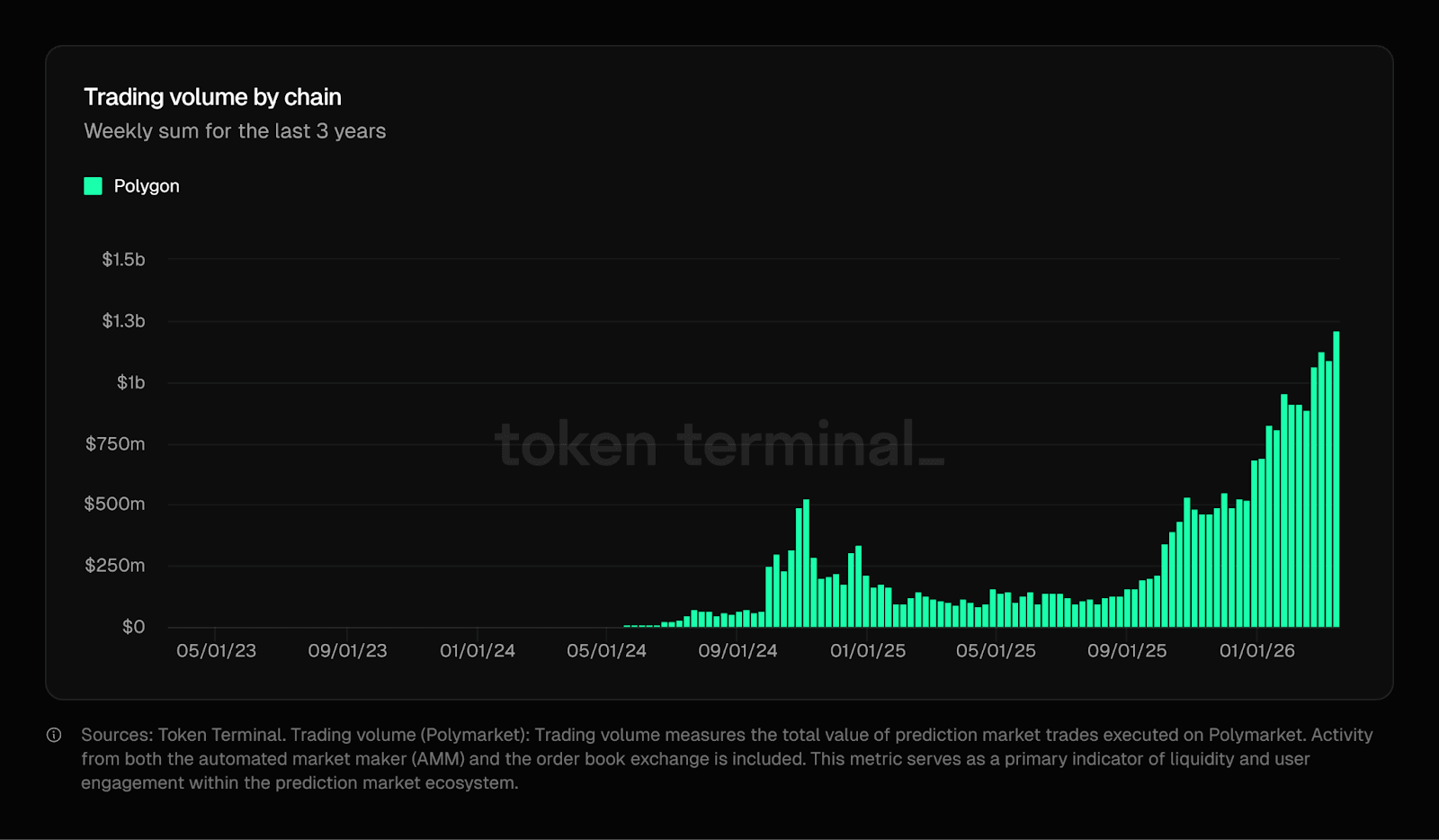Click the chart title Trading volume by chain
Image resolution: width=1439 pixels, height=840 pixels.
(212, 96)
